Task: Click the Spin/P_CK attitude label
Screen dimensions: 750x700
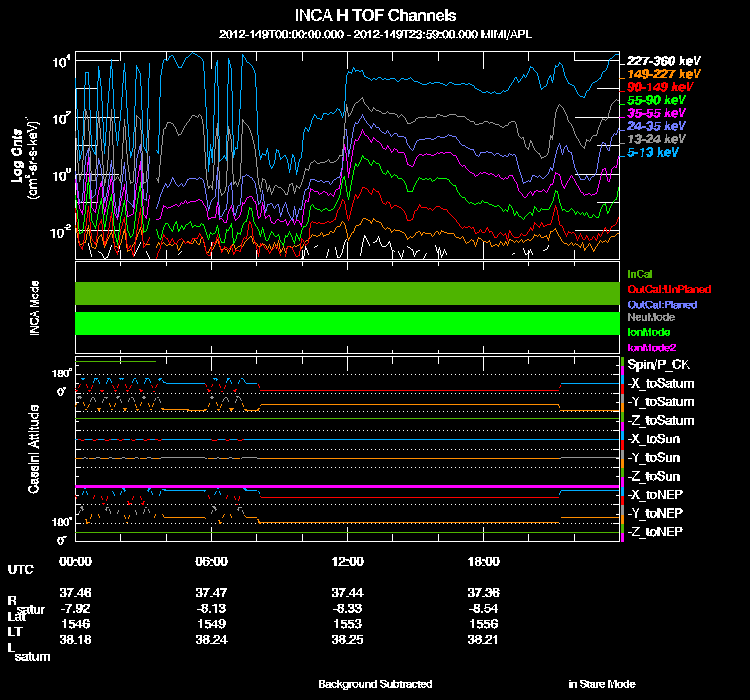Action: tap(658, 365)
